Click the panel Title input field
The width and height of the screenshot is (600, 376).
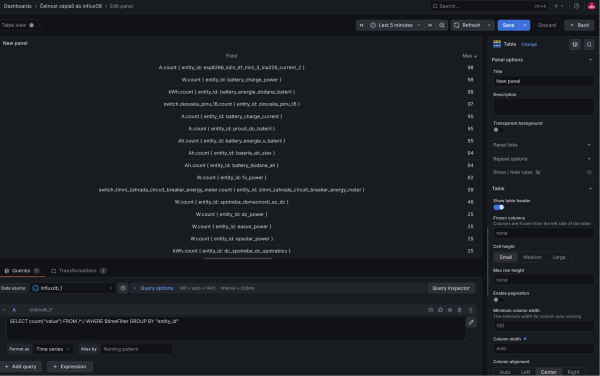coord(543,81)
